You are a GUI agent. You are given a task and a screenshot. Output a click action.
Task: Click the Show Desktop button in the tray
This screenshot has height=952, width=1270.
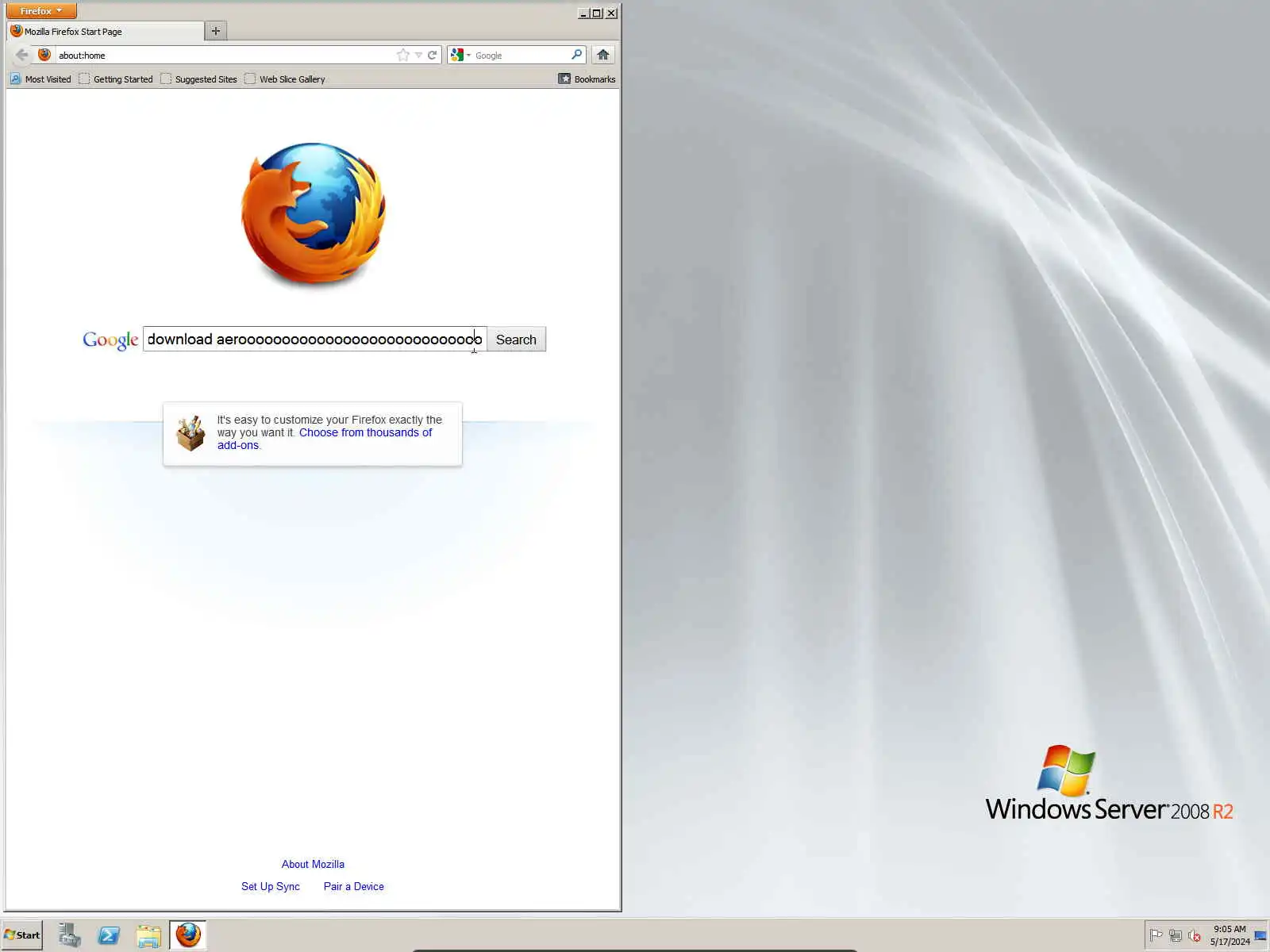click(1261, 935)
